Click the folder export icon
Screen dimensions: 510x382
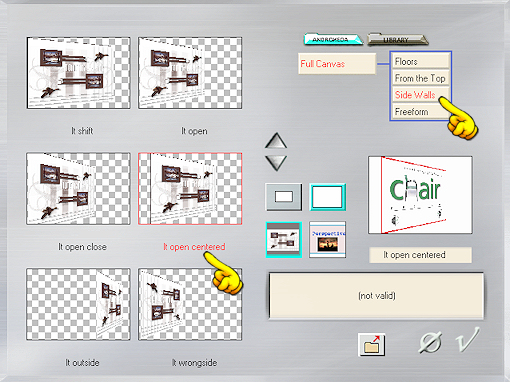click(x=372, y=345)
